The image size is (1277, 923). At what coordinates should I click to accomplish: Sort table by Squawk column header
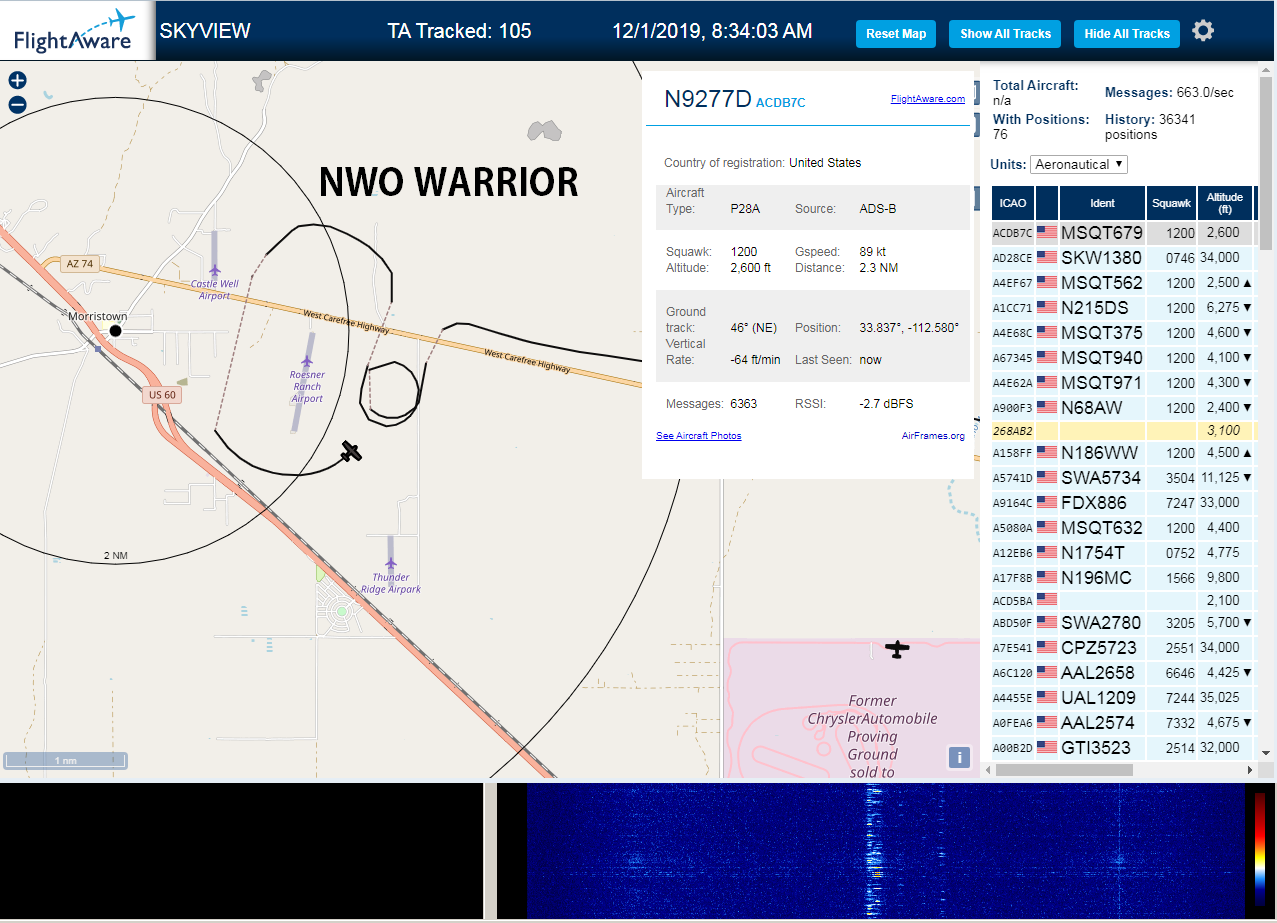pos(1171,203)
